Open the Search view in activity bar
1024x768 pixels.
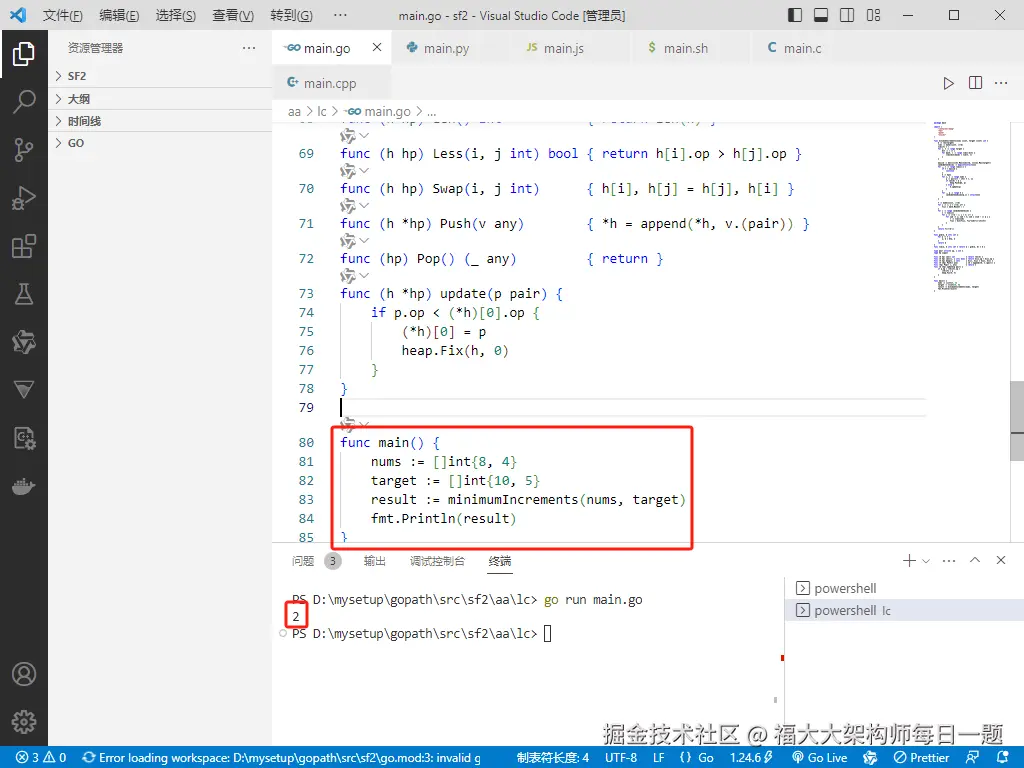click(24, 101)
